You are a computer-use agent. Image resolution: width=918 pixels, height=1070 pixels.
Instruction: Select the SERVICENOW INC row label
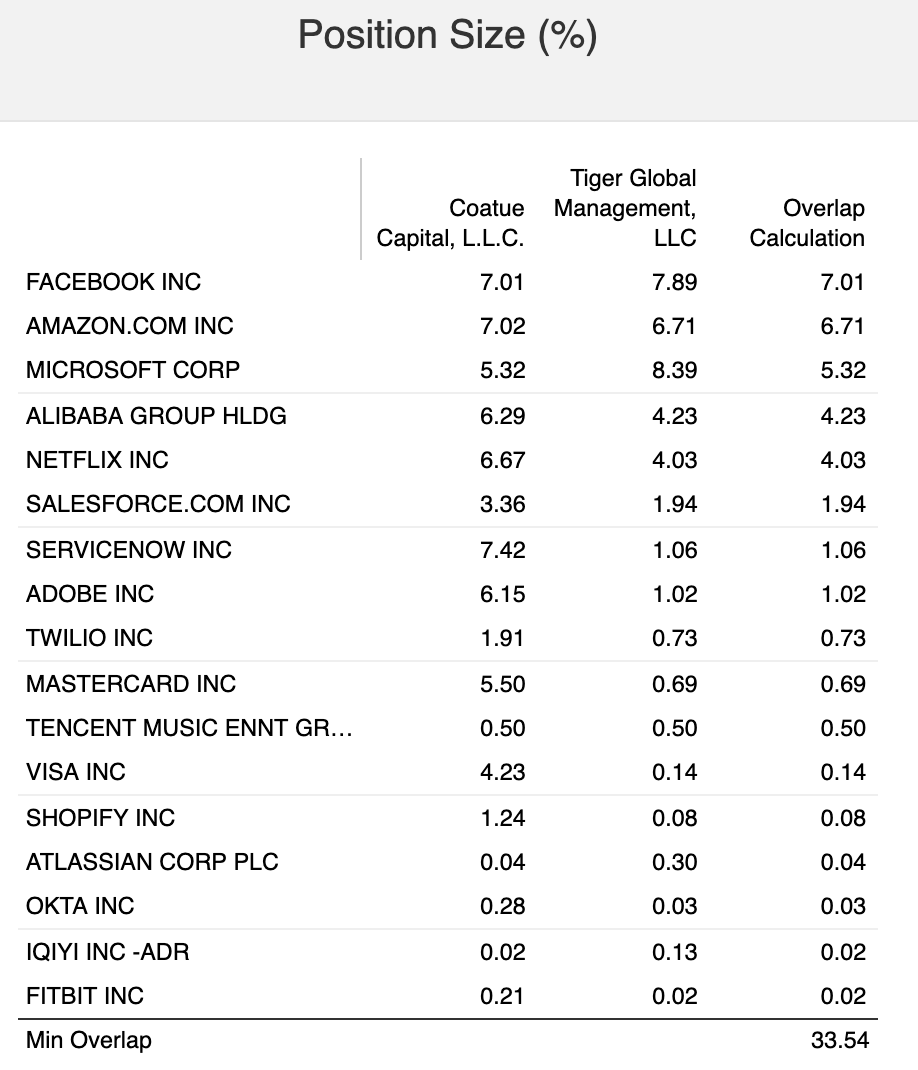click(x=129, y=550)
